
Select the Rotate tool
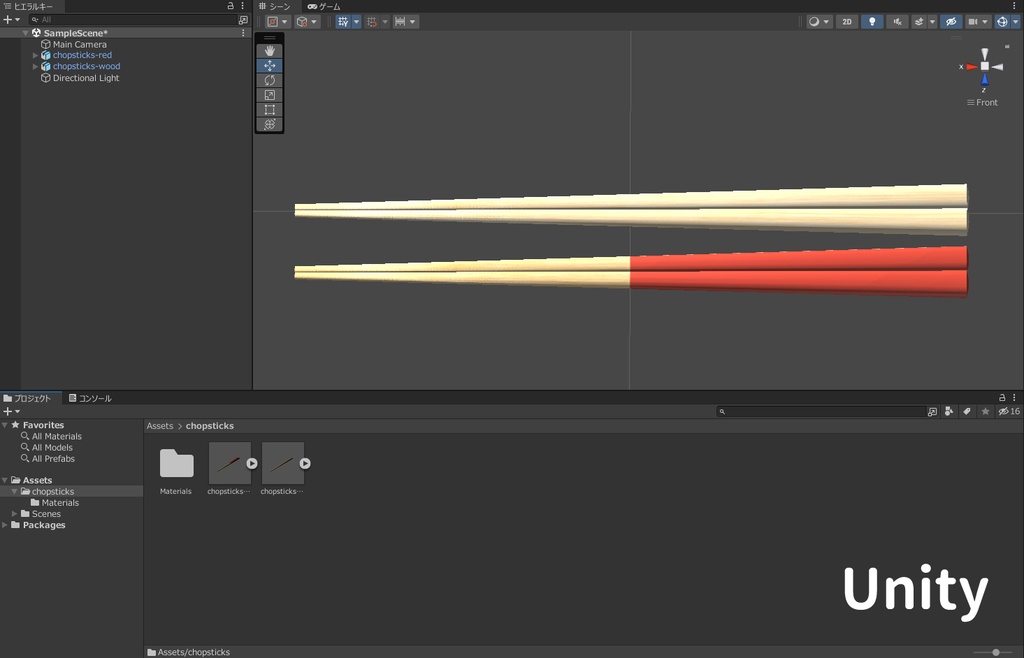270,80
